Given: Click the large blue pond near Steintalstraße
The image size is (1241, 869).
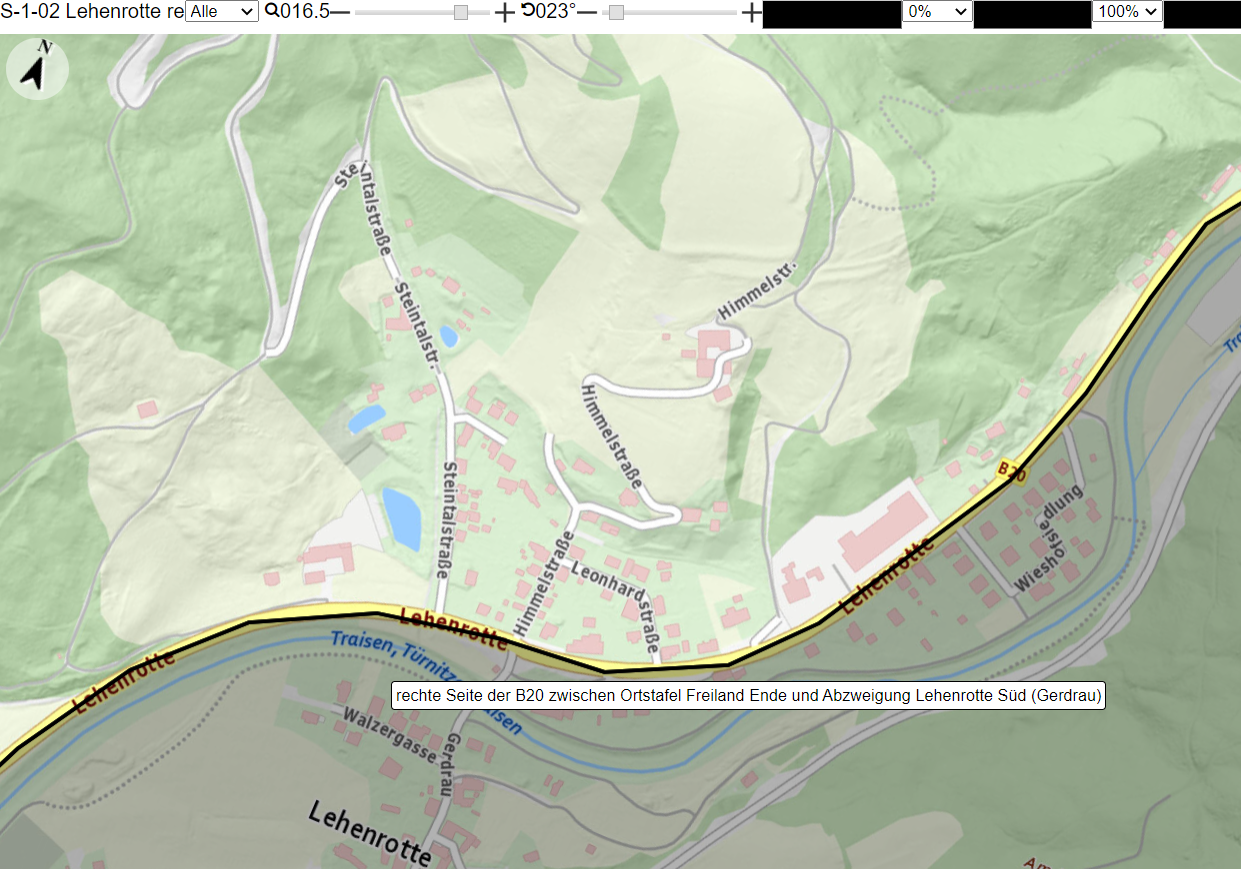Looking at the screenshot, I should point(401,518).
